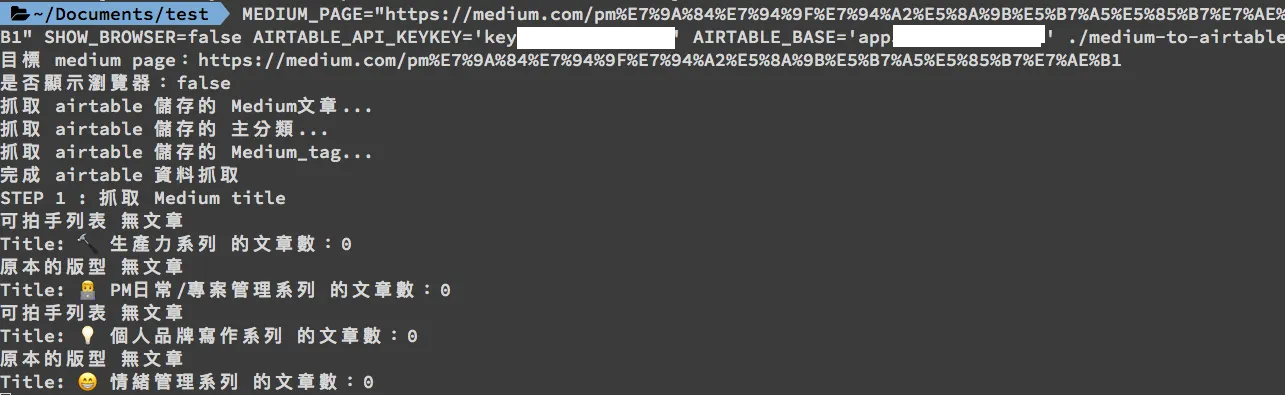Click the line 是否顯示瀏覽器:false
This screenshot has width=1285, height=395.
115,83
